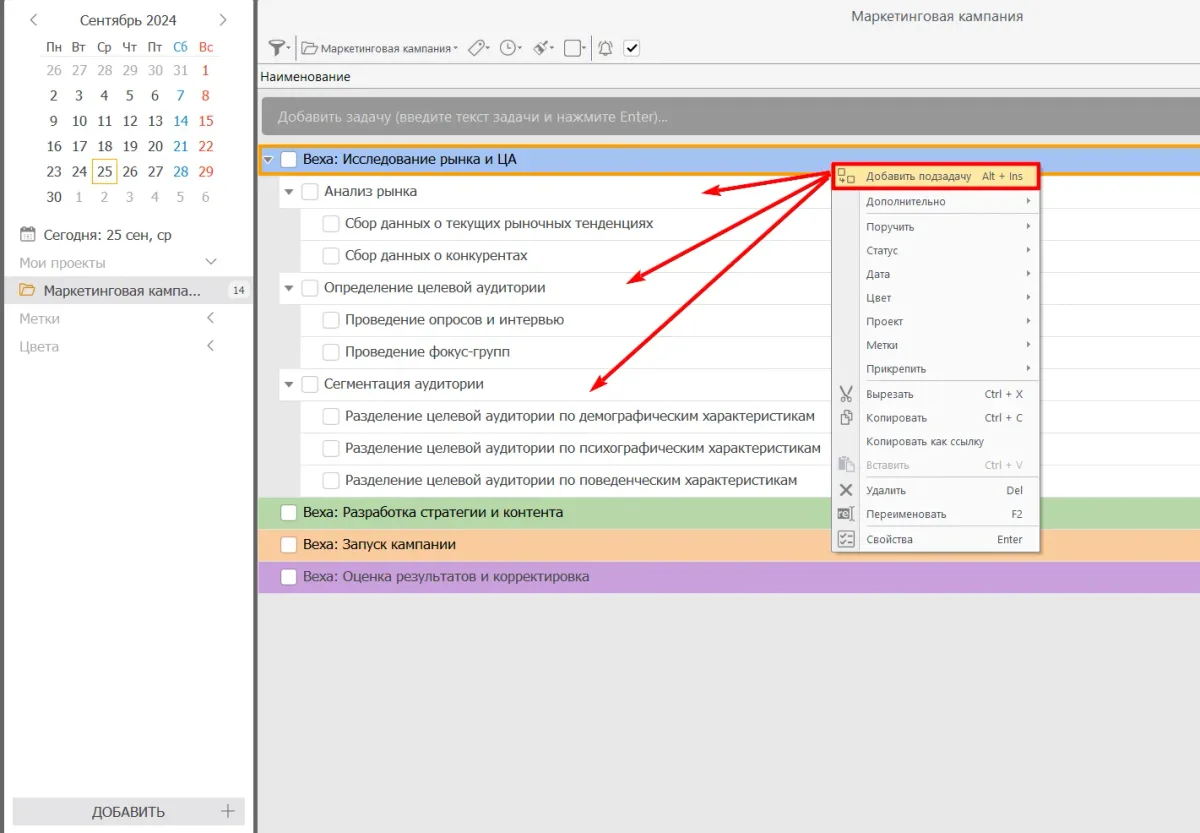Click the tag labels toolbar icon
This screenshot has height=833, width=1200.
click(477, 48)
